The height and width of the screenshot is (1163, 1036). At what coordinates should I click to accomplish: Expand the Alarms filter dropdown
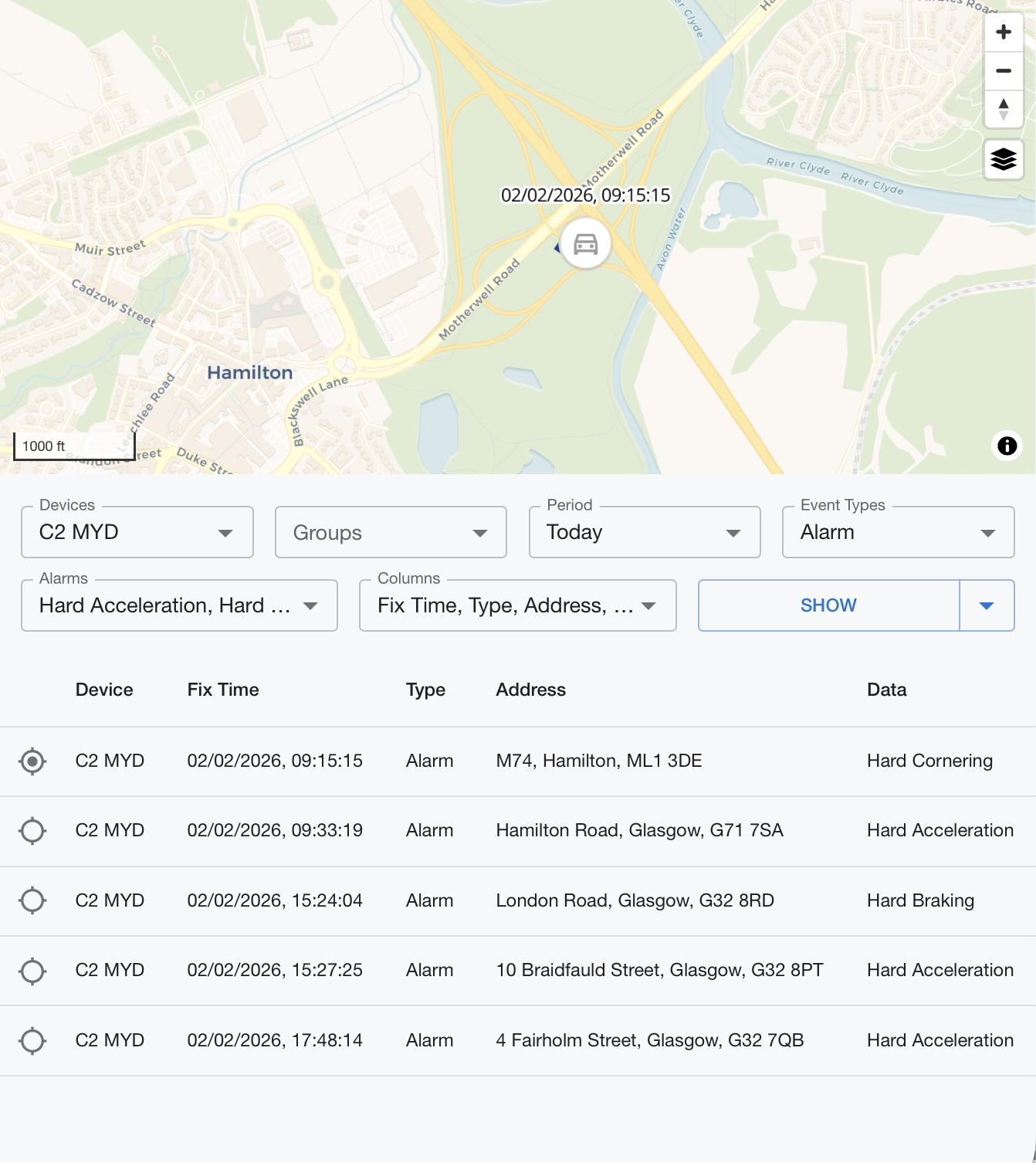point(179,605)
